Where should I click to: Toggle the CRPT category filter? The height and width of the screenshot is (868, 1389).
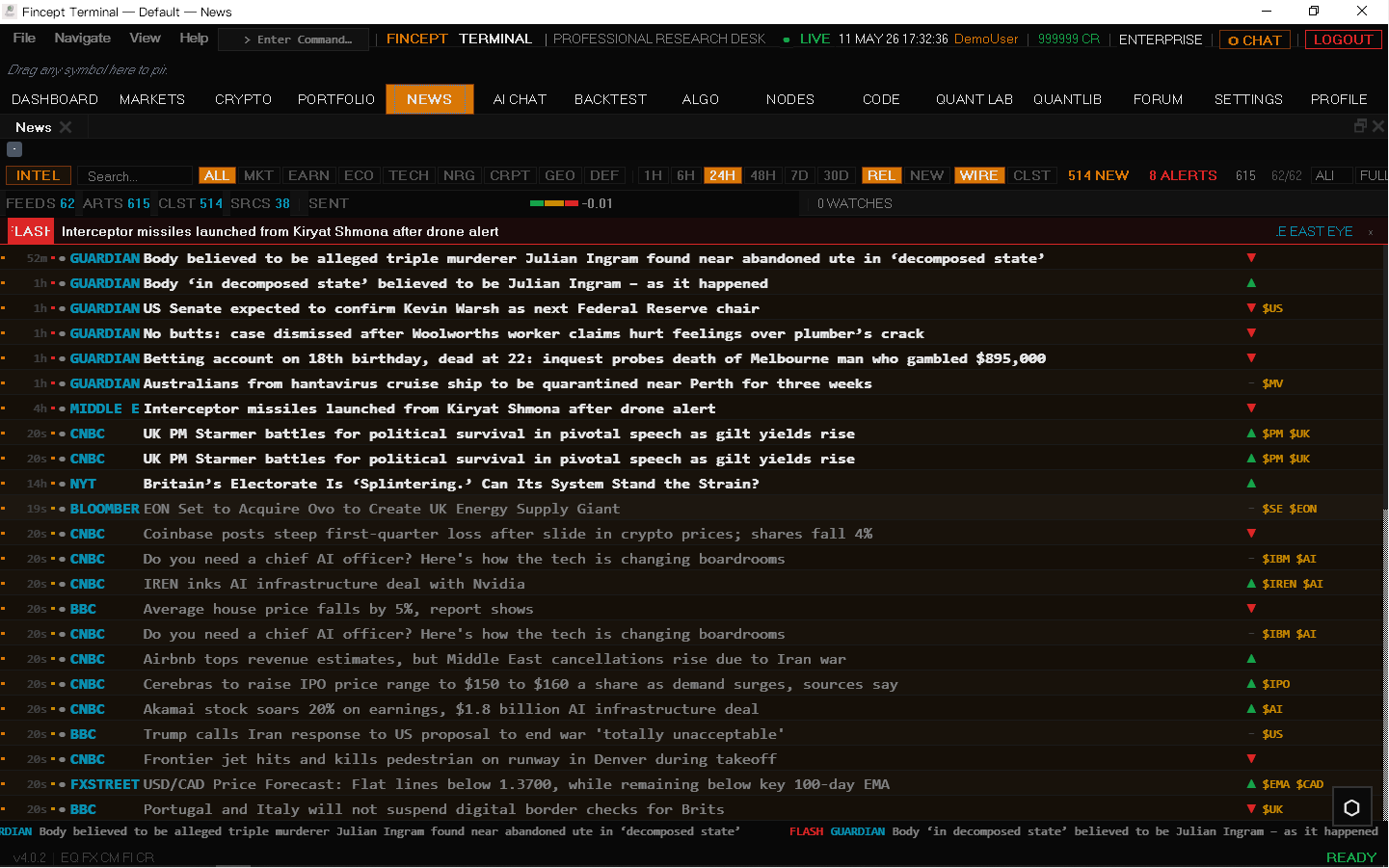[510, 175]
